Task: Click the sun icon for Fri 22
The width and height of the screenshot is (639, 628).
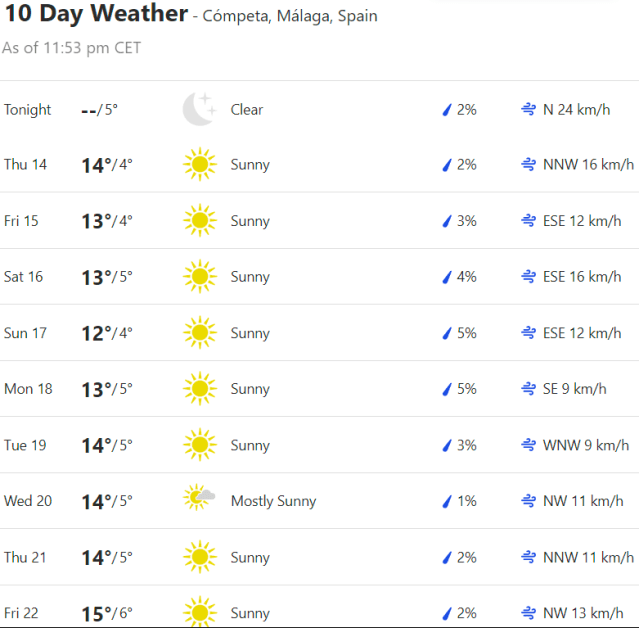Action: (199, 612)
